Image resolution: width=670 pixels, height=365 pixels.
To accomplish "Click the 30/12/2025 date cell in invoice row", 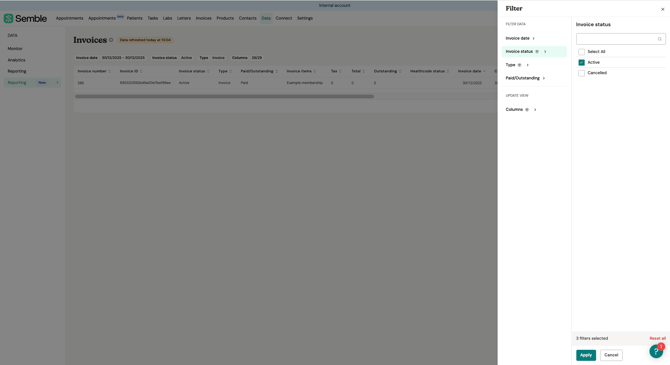I will click(x=472, y=83).
